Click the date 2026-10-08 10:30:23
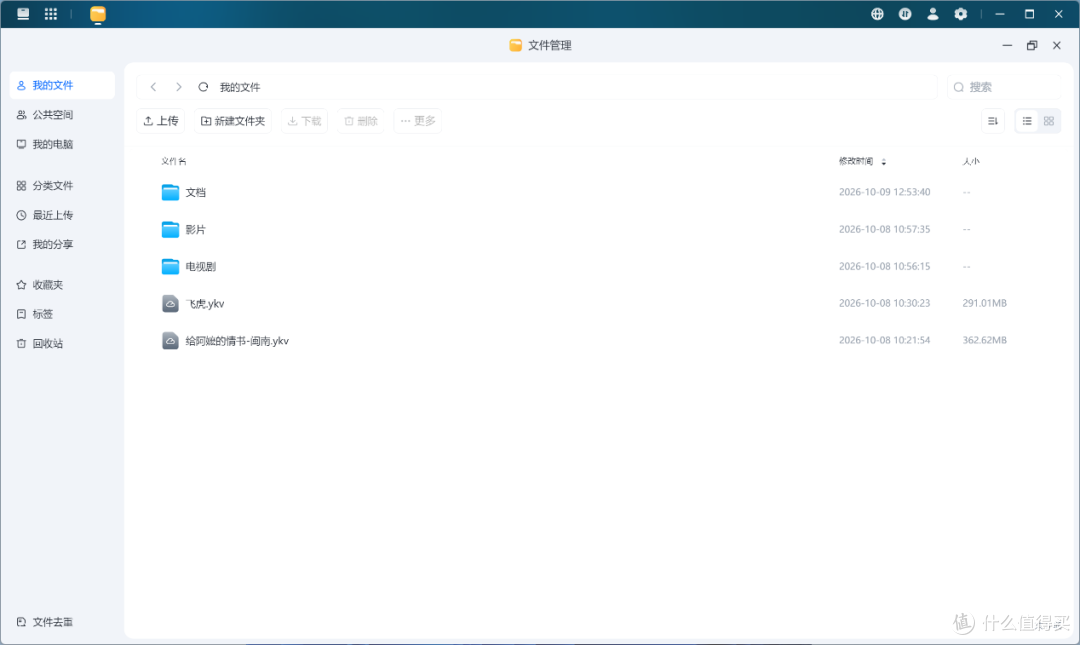This screenshot has height=645, width=1080. [884, 303]
